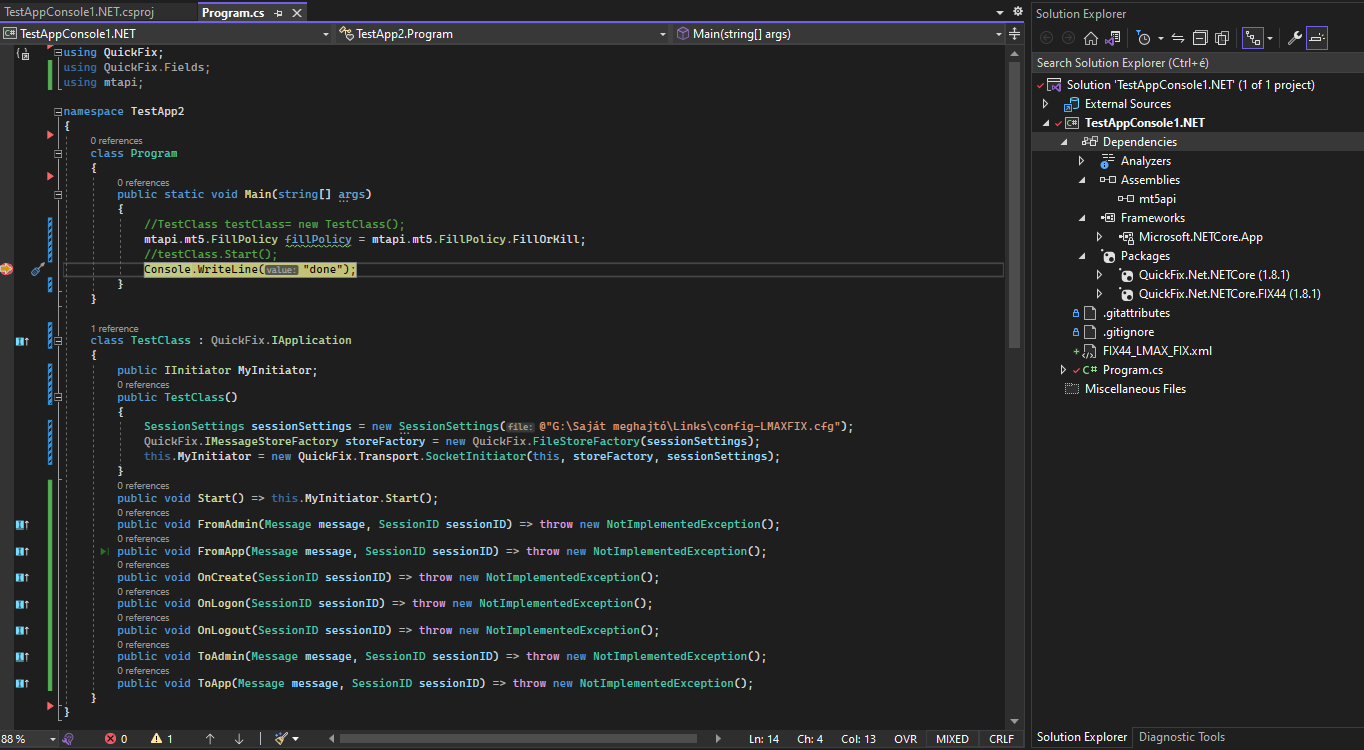Collapse the Packages node
Viewport: 1364px width, 750px height.
(1082, 256)
